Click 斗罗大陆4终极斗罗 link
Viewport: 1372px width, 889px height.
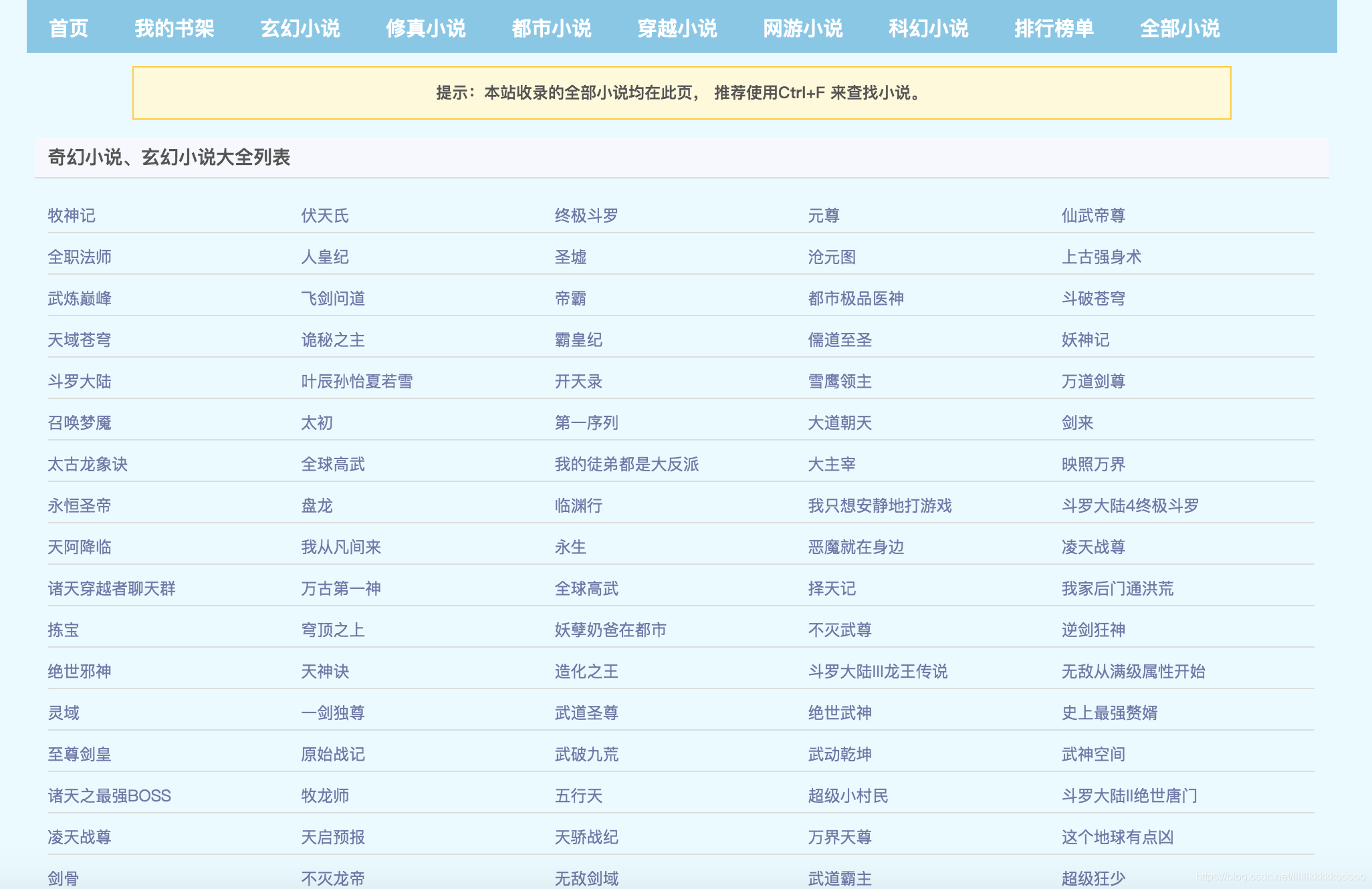[1131, 505]
